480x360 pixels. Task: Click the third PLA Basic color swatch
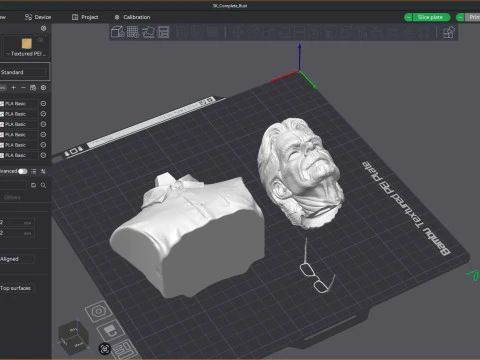click(2, 124)
